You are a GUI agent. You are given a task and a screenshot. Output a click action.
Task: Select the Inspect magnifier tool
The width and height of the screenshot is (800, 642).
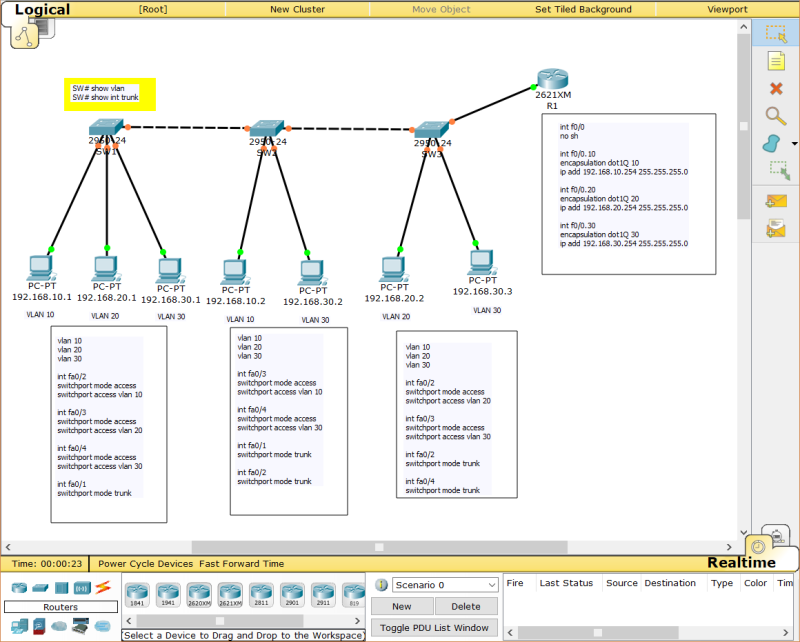pyautogui.click(x=778, y=115)
